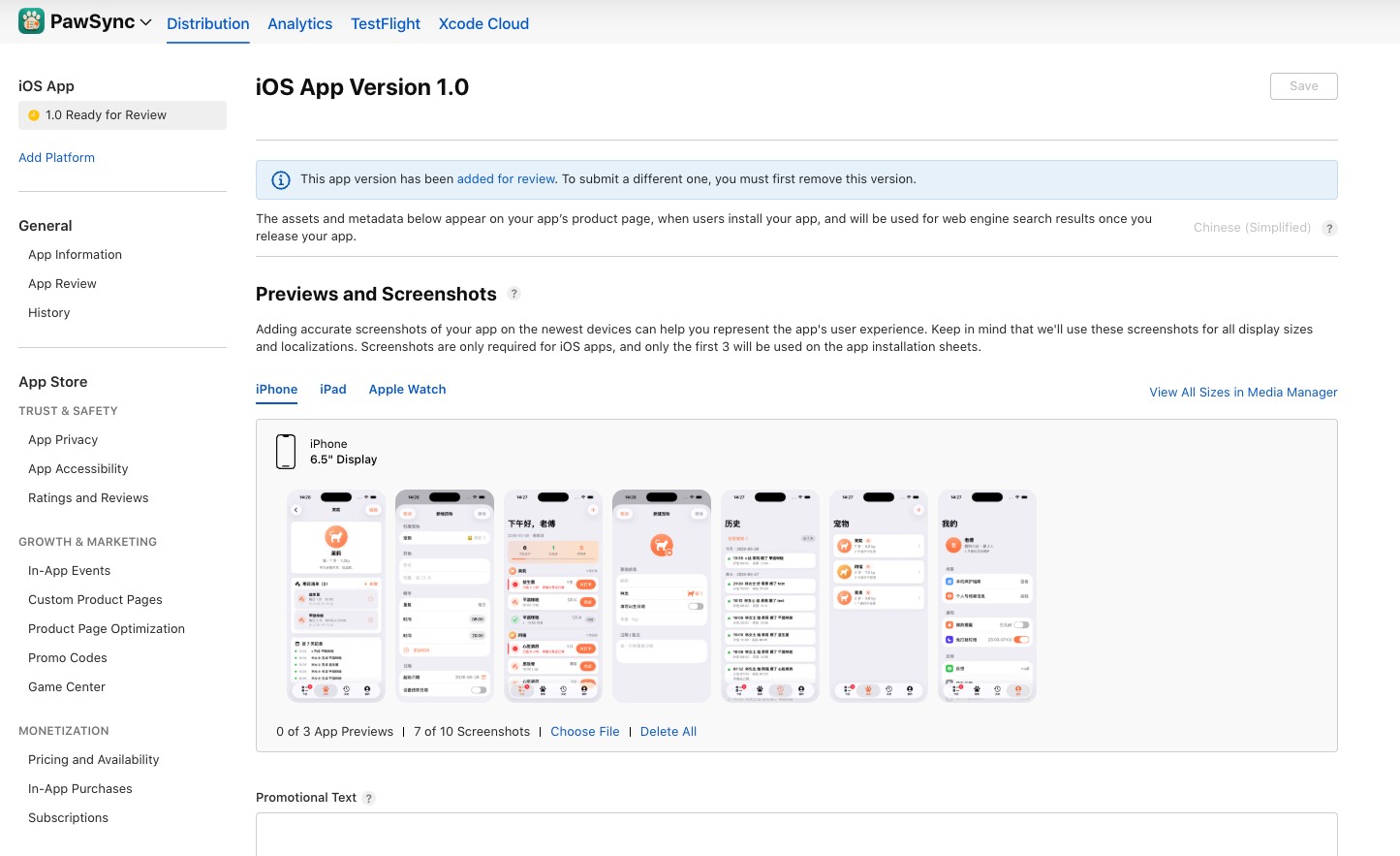Click the '0 of 3 App Previews' count

tap(335, 732)
